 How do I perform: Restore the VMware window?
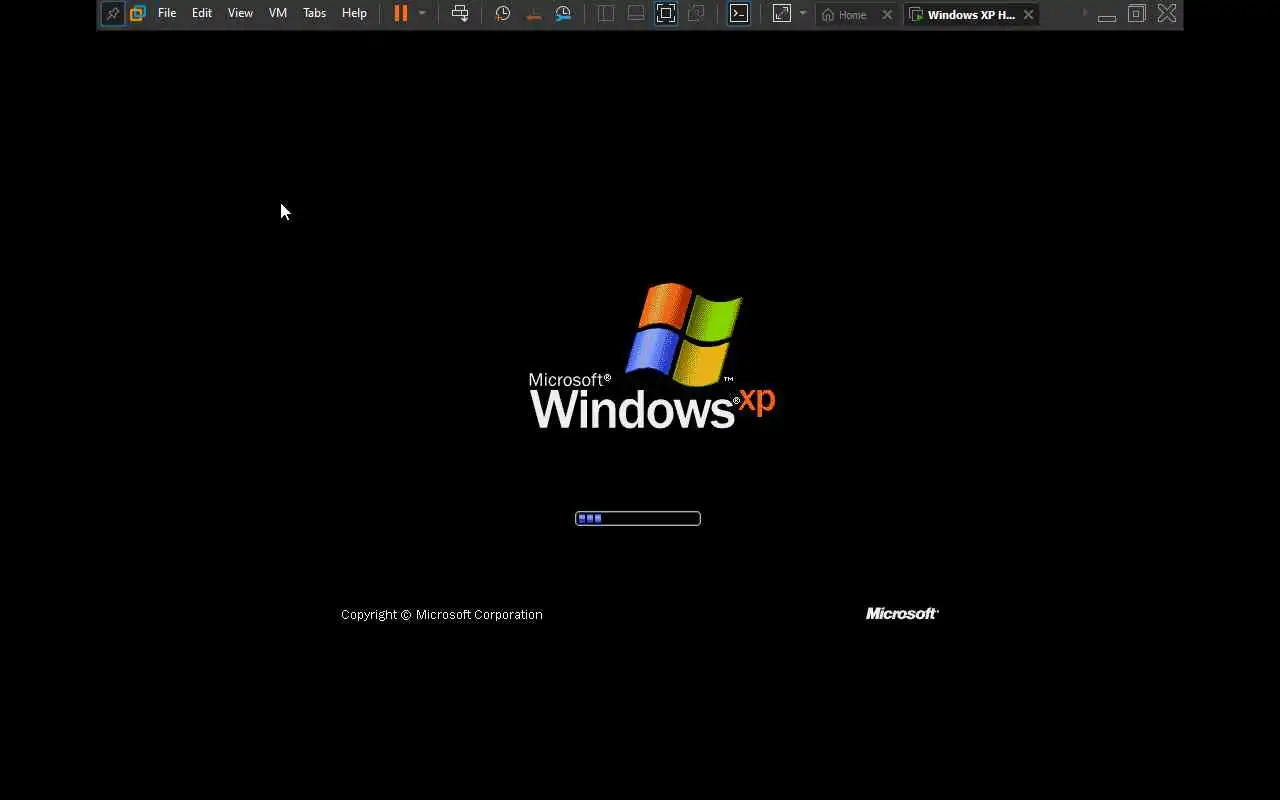point(1137,14)
